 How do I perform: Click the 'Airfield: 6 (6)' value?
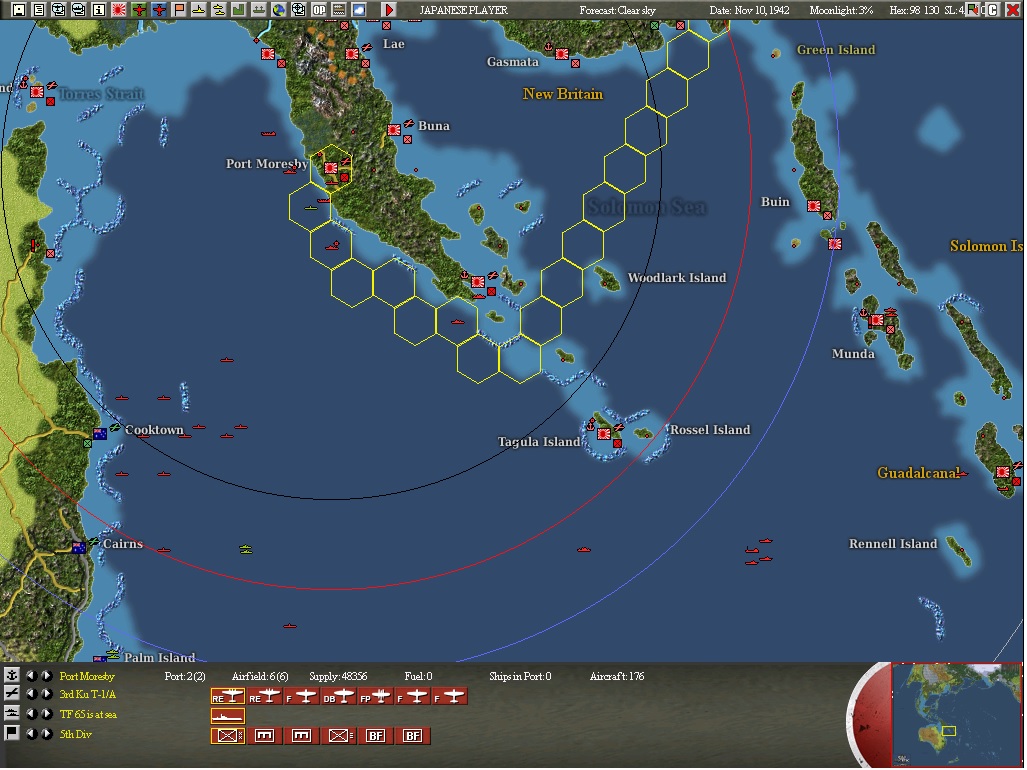click(260, 676)
